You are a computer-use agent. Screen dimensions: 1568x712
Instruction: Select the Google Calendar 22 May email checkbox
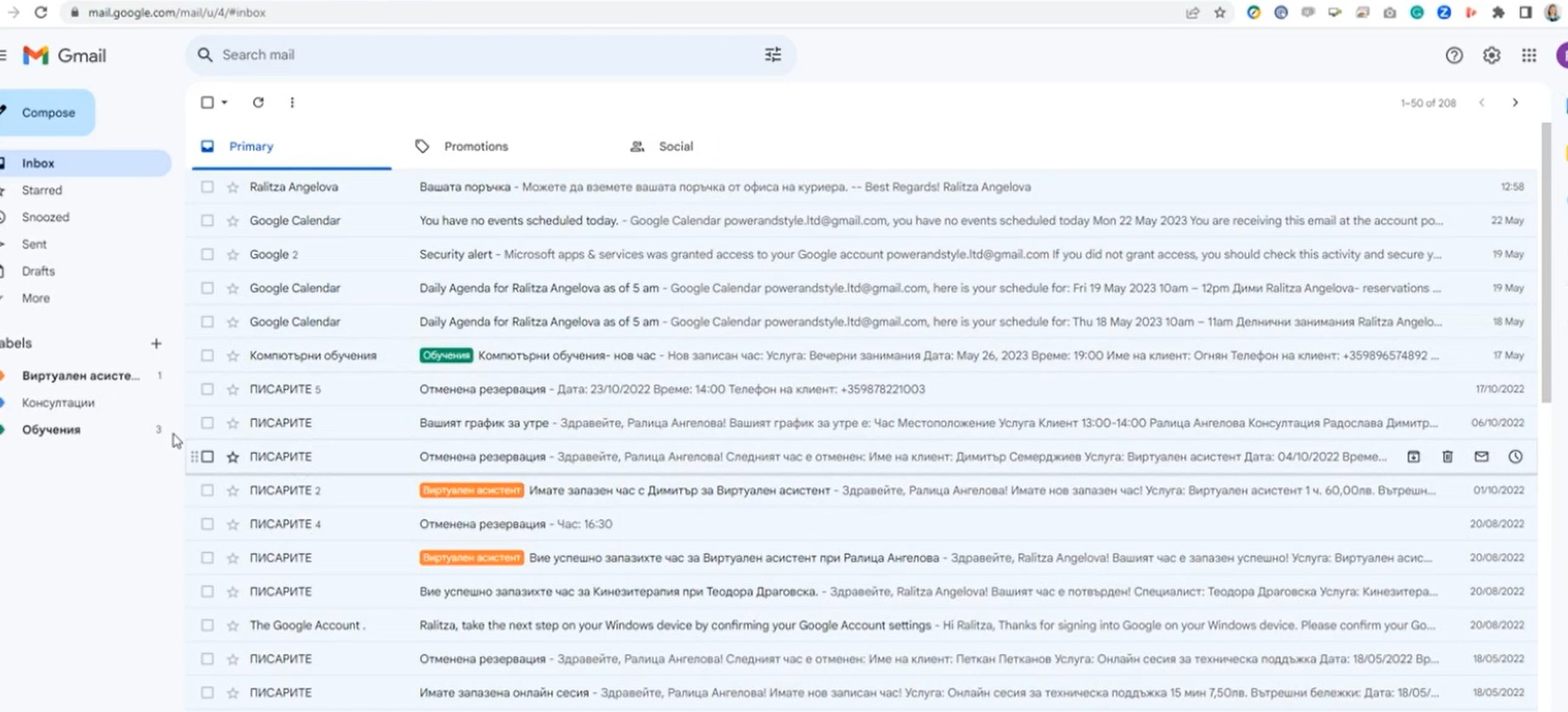click(x=207, y=221)
